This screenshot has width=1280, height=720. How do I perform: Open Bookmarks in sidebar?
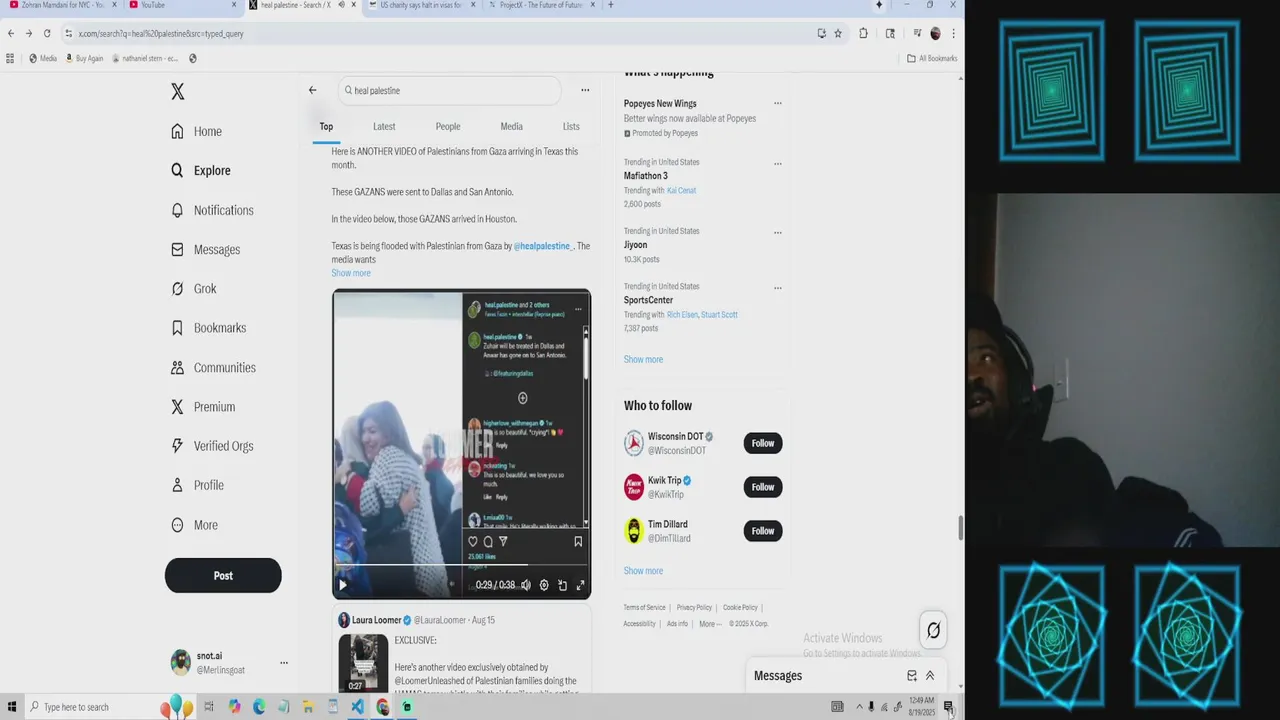(207, 328)
